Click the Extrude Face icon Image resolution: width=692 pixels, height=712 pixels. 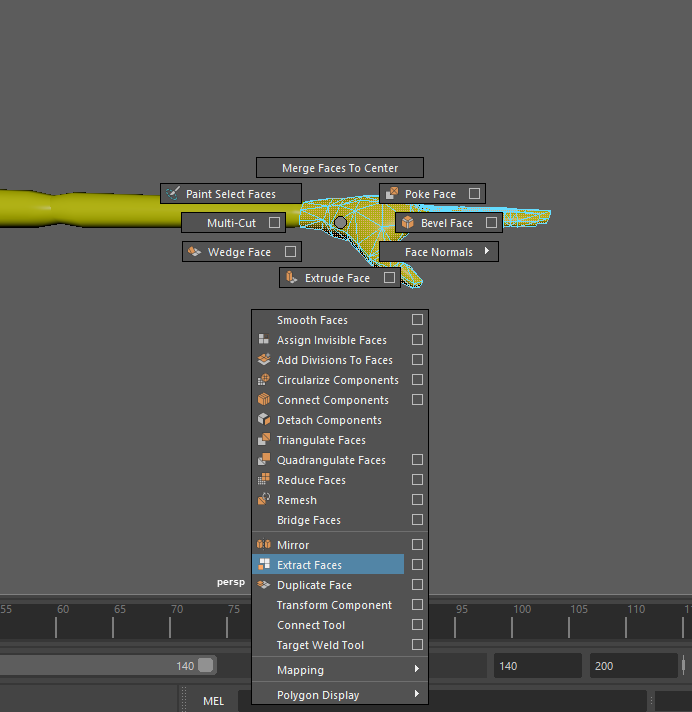(x=292, y=277)
